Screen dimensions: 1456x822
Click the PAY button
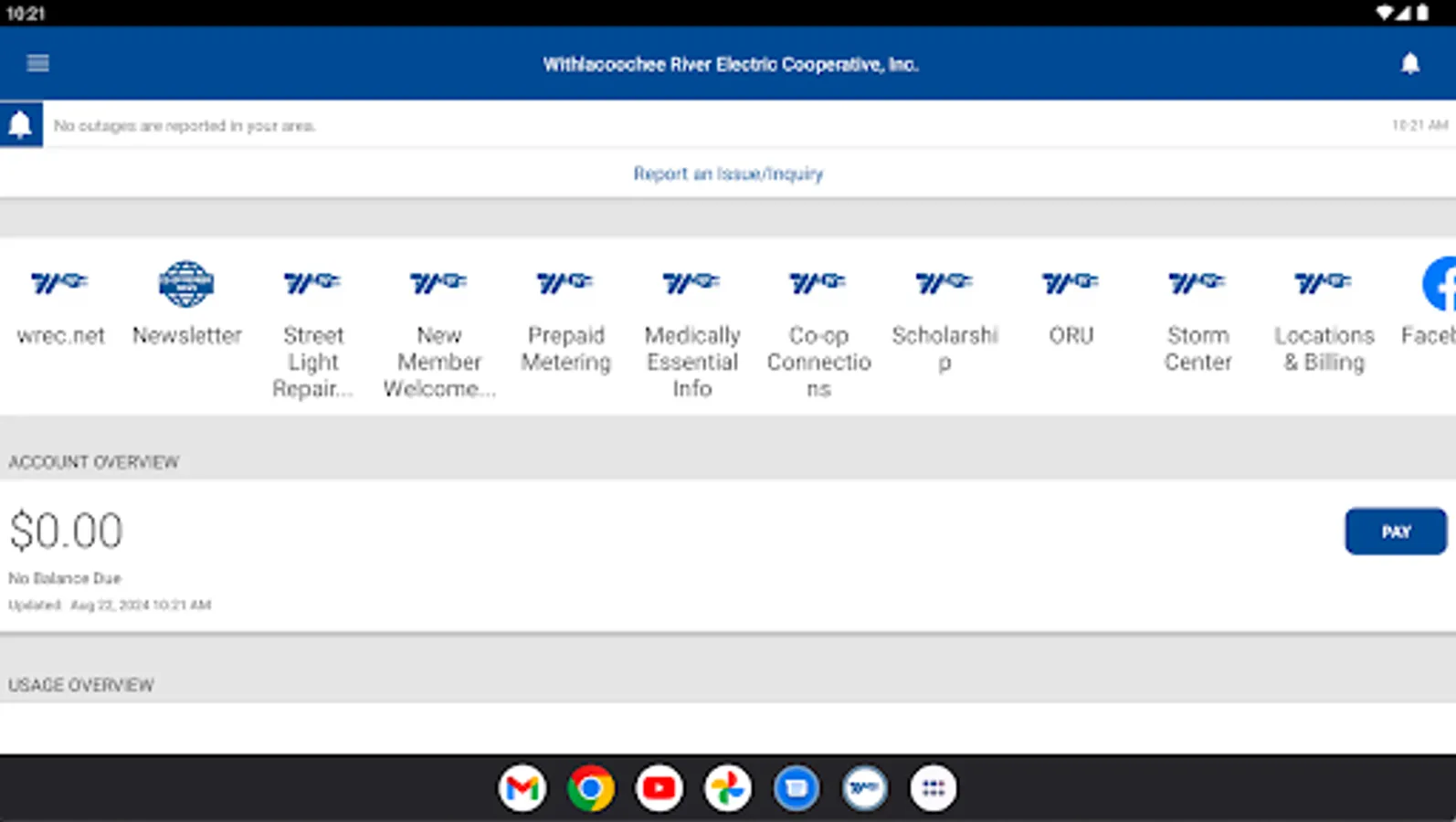[1396, 532]
